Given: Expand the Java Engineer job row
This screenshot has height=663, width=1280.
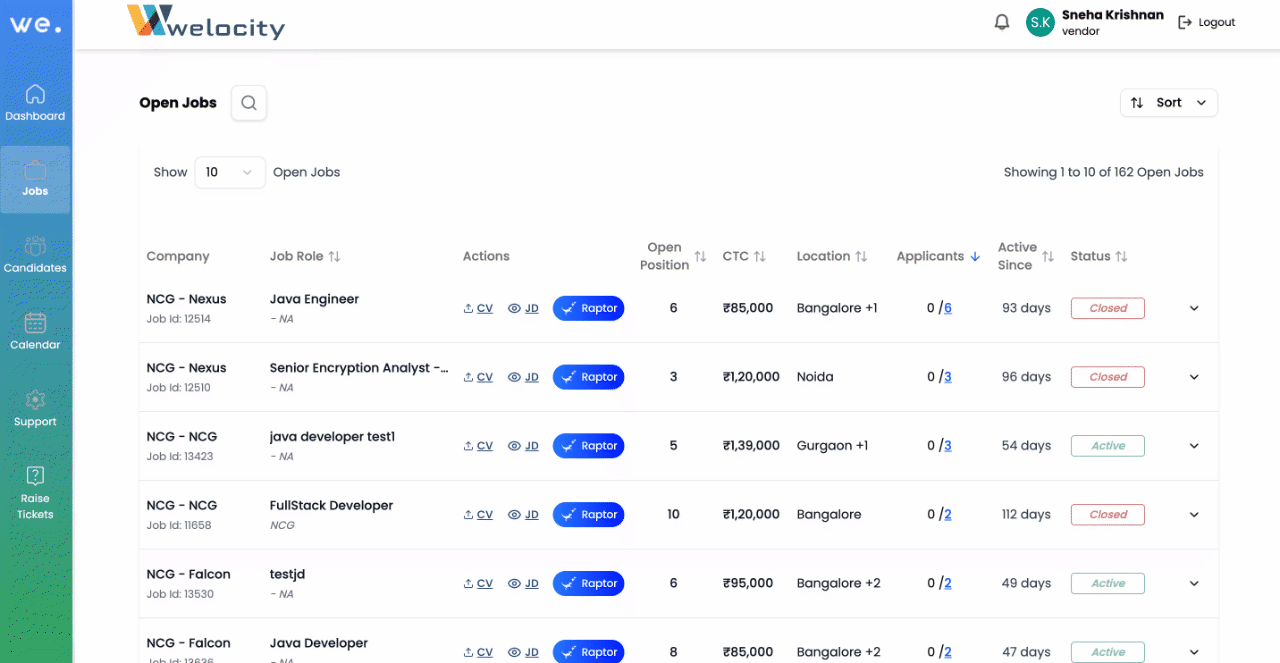Looking at the screenshot, I should click(x=1194, y=308).
